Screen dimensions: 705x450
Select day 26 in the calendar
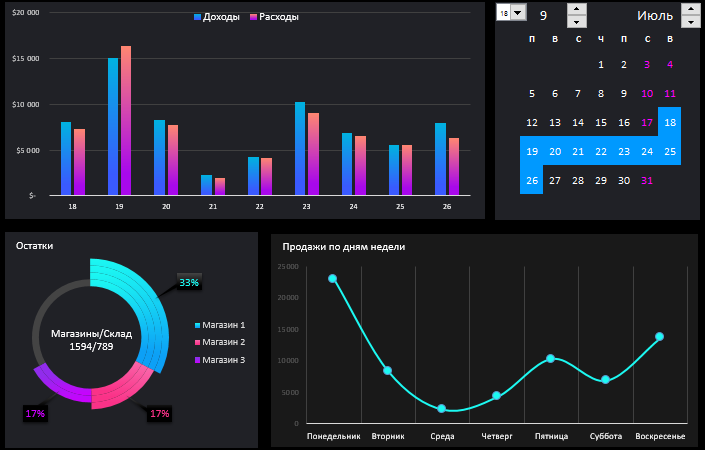531,180
